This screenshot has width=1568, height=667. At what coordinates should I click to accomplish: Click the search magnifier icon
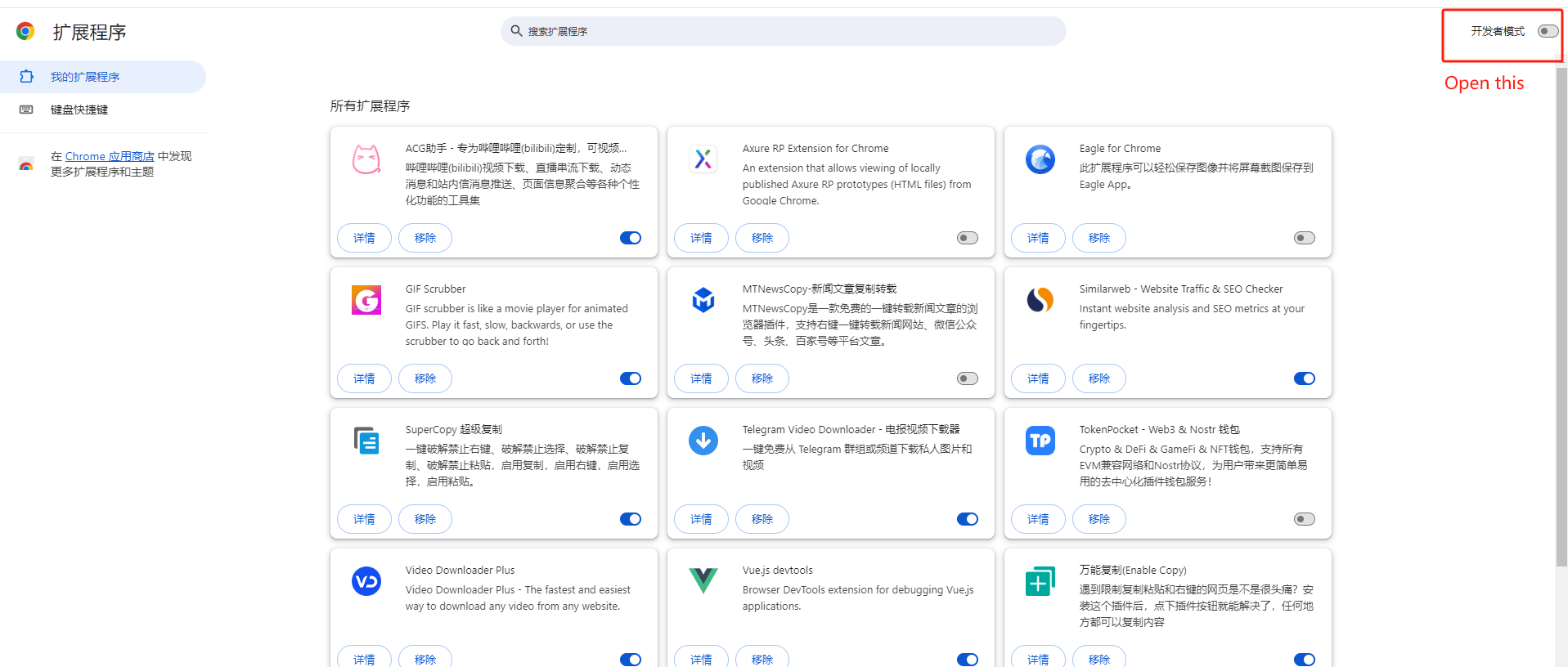pyautogui.click(x=516, y=31)
